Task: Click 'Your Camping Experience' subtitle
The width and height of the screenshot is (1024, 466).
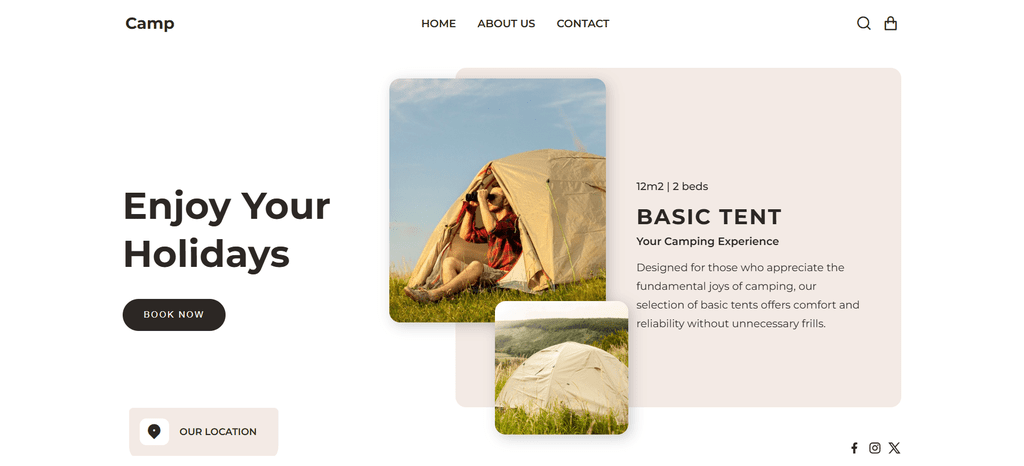Action: click(x=707, y=241)
